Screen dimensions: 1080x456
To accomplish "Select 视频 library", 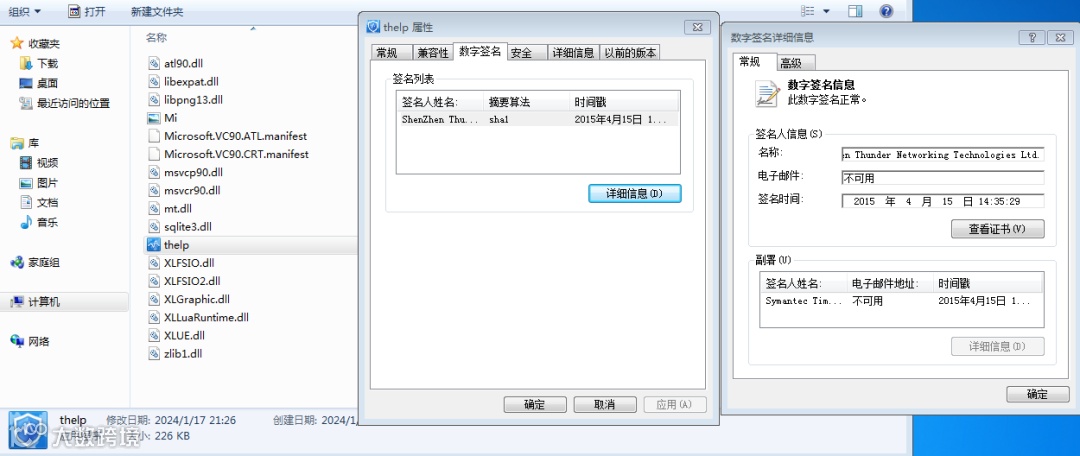I will tap(39, 163).
